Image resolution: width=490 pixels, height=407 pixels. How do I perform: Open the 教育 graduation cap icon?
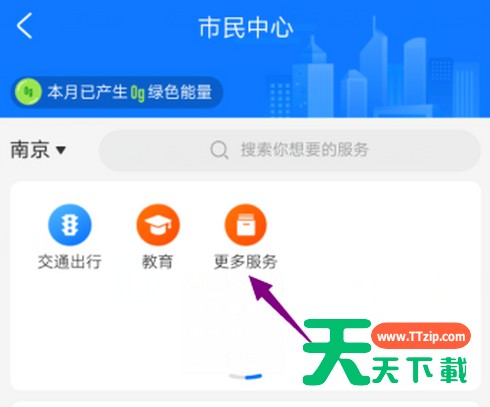coord(158,225)
